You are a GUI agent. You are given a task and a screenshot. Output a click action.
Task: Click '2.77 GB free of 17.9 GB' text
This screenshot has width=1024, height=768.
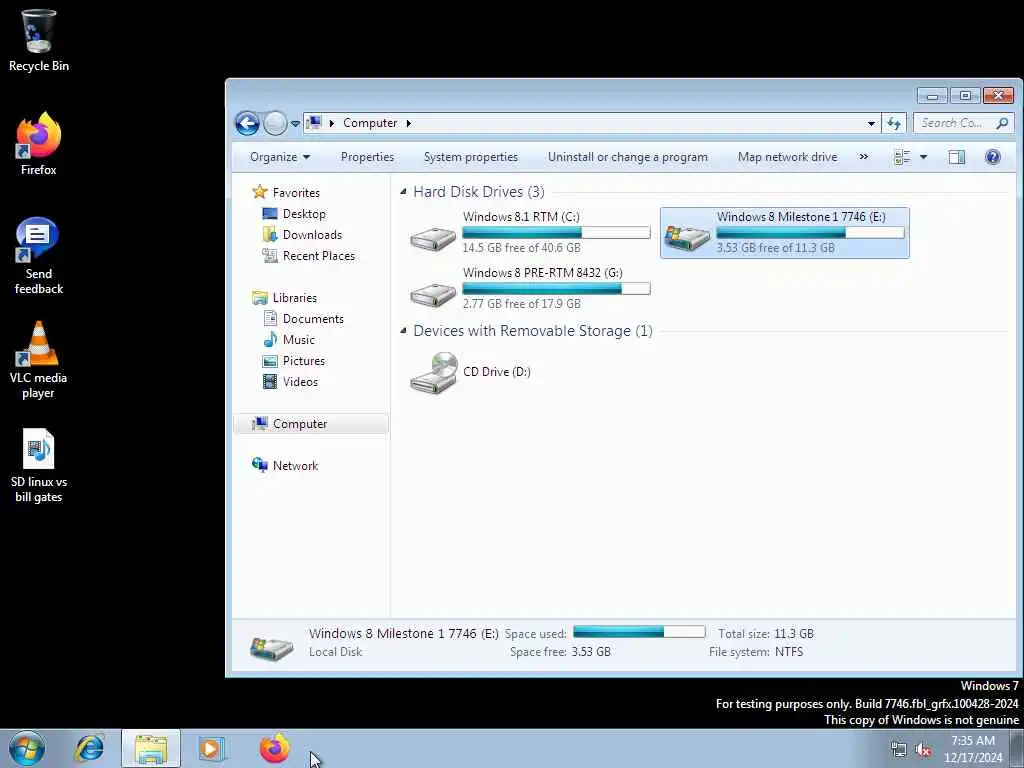point(521,304)
